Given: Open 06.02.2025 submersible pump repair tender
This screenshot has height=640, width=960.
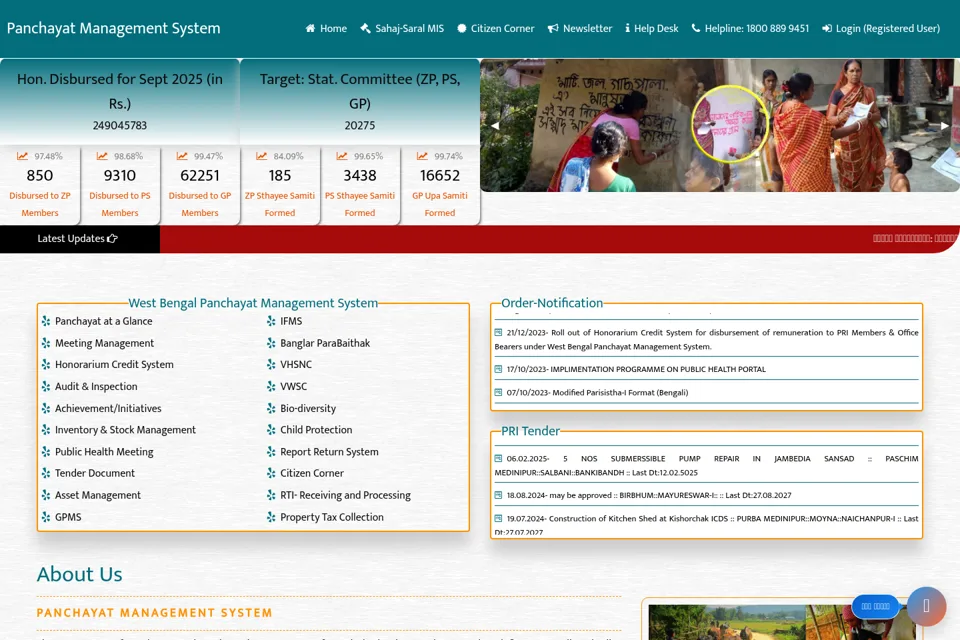Looking at the screenshot, I should point(707,465).
